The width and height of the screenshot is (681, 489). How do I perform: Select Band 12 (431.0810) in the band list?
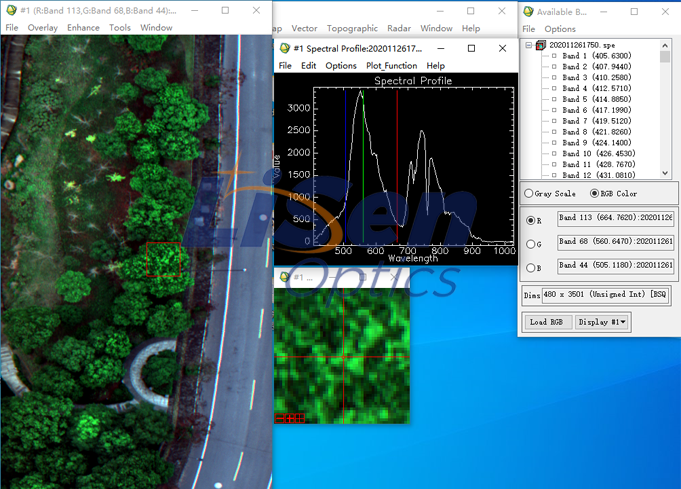tap(598, 175)
